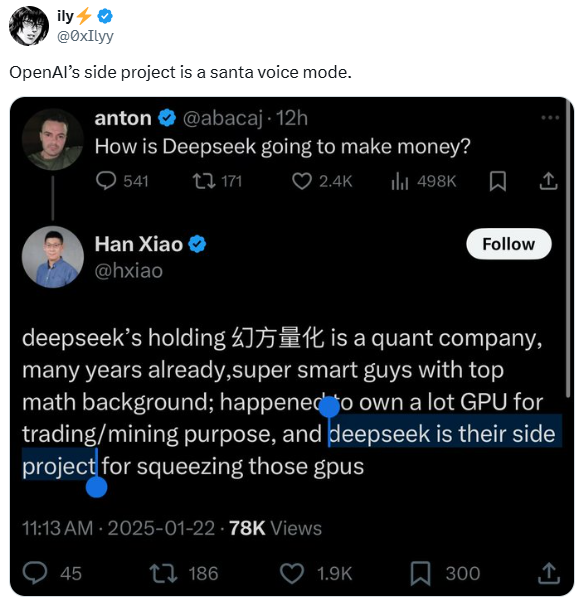Click the scrollbar on the quoted screenshot
Viewport: 579px width, 607px height.
(568, 248)
